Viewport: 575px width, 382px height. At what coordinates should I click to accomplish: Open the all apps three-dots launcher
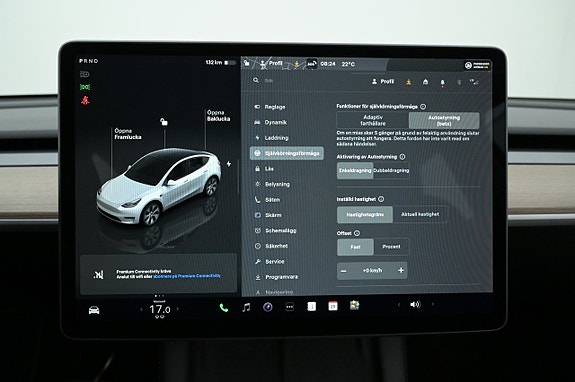coord(289,307)
